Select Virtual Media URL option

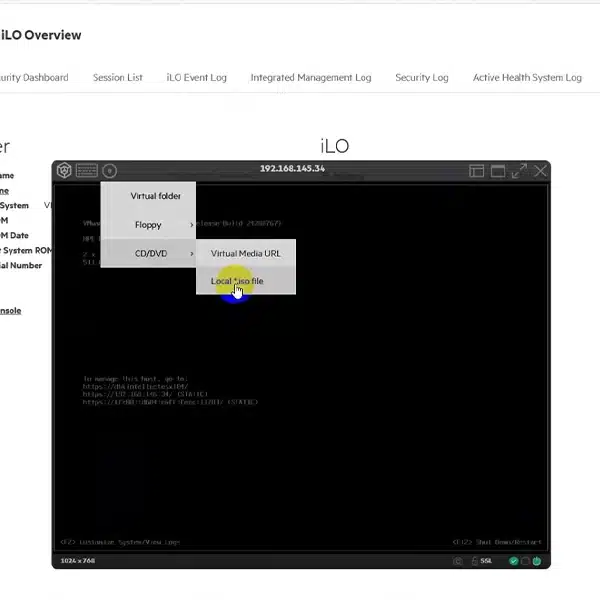[x=245, y=253]
